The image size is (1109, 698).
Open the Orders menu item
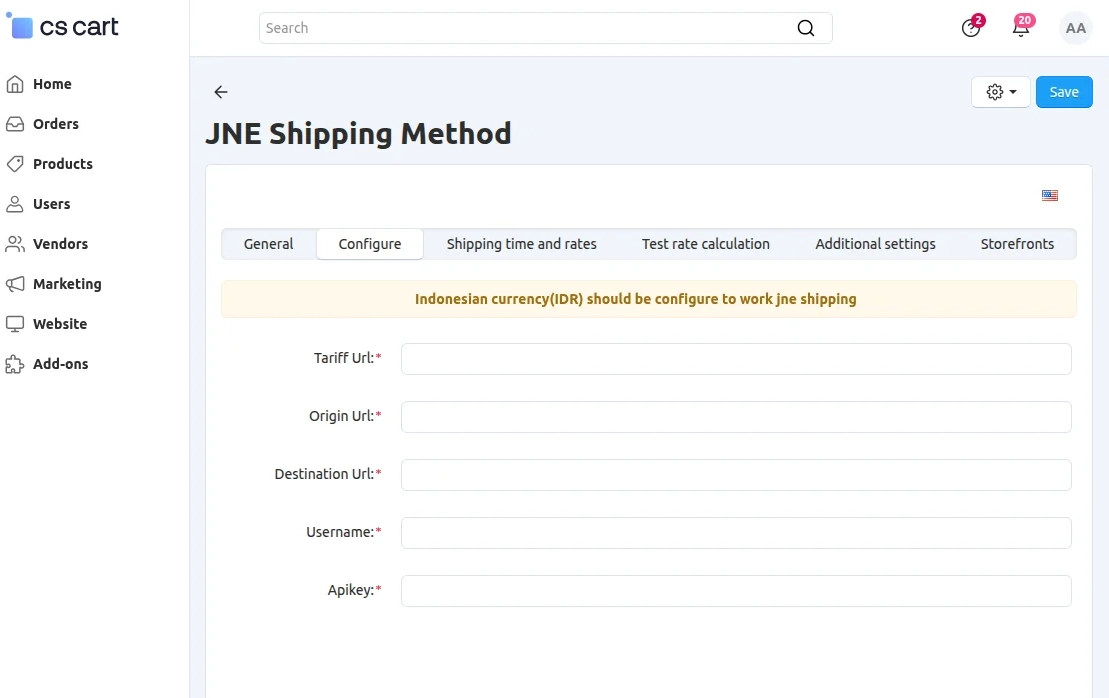56,124
